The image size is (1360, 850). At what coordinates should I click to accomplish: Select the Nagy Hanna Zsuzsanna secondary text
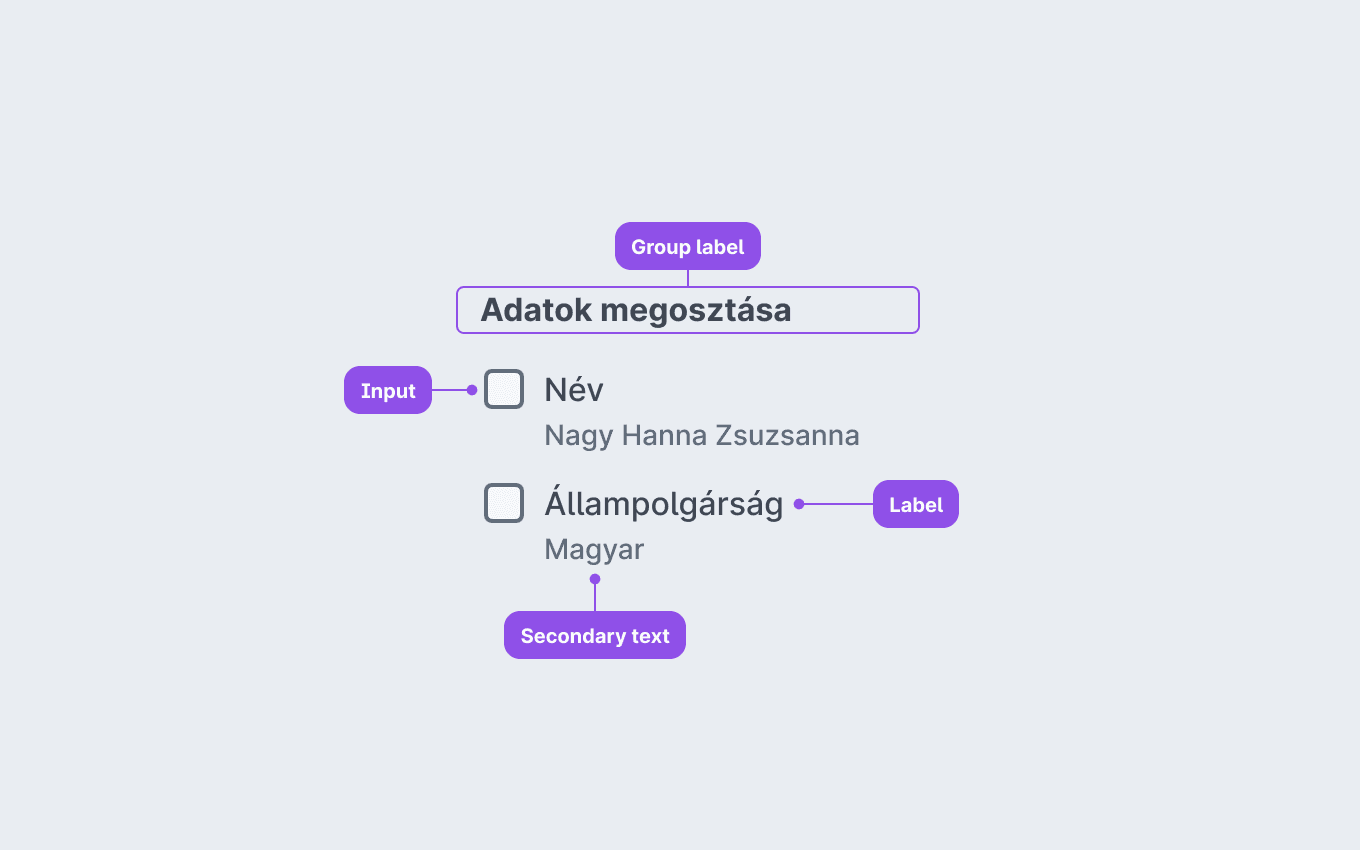tap(702, 436)
